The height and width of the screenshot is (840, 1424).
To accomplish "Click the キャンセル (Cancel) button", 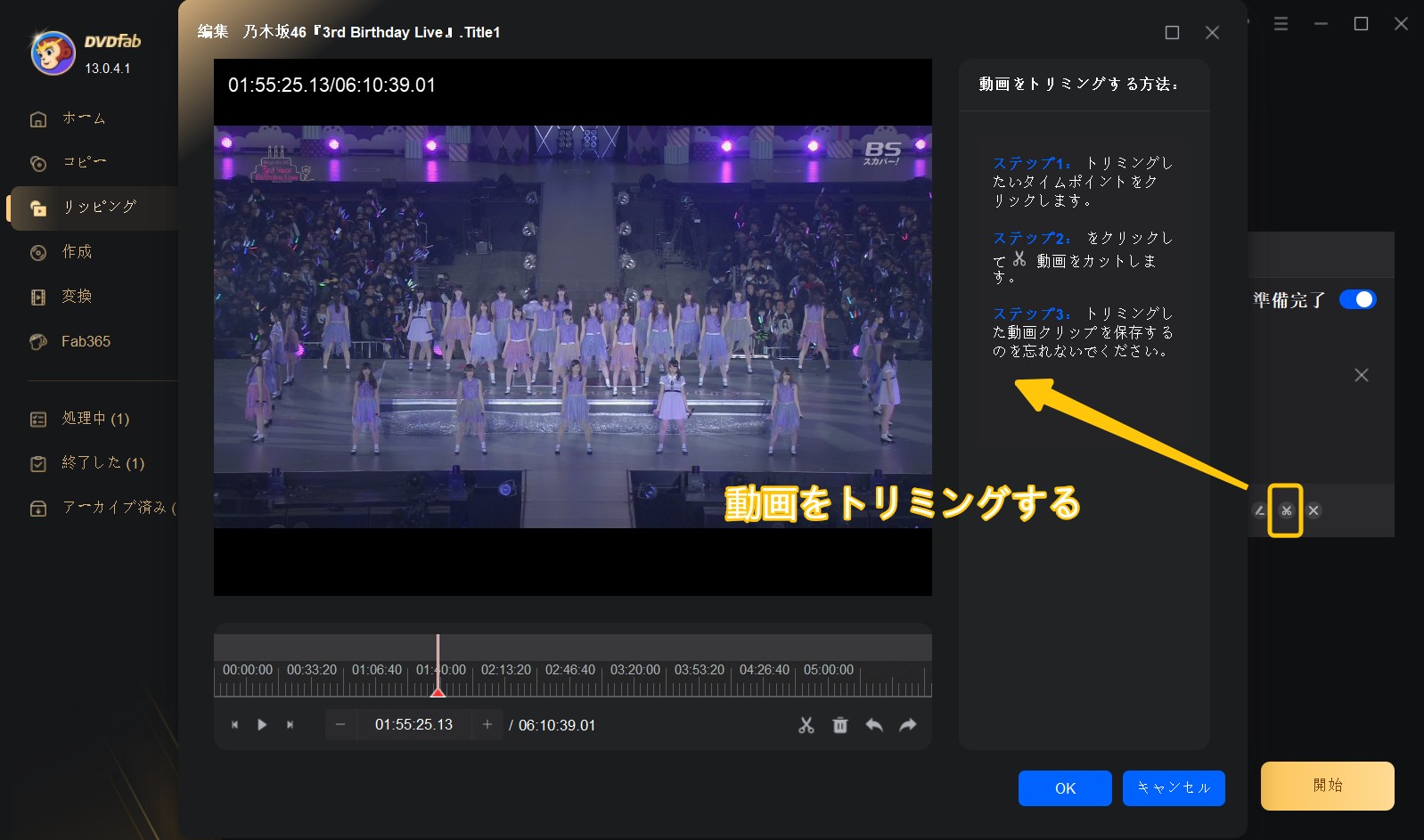I will coord(1174,788).
